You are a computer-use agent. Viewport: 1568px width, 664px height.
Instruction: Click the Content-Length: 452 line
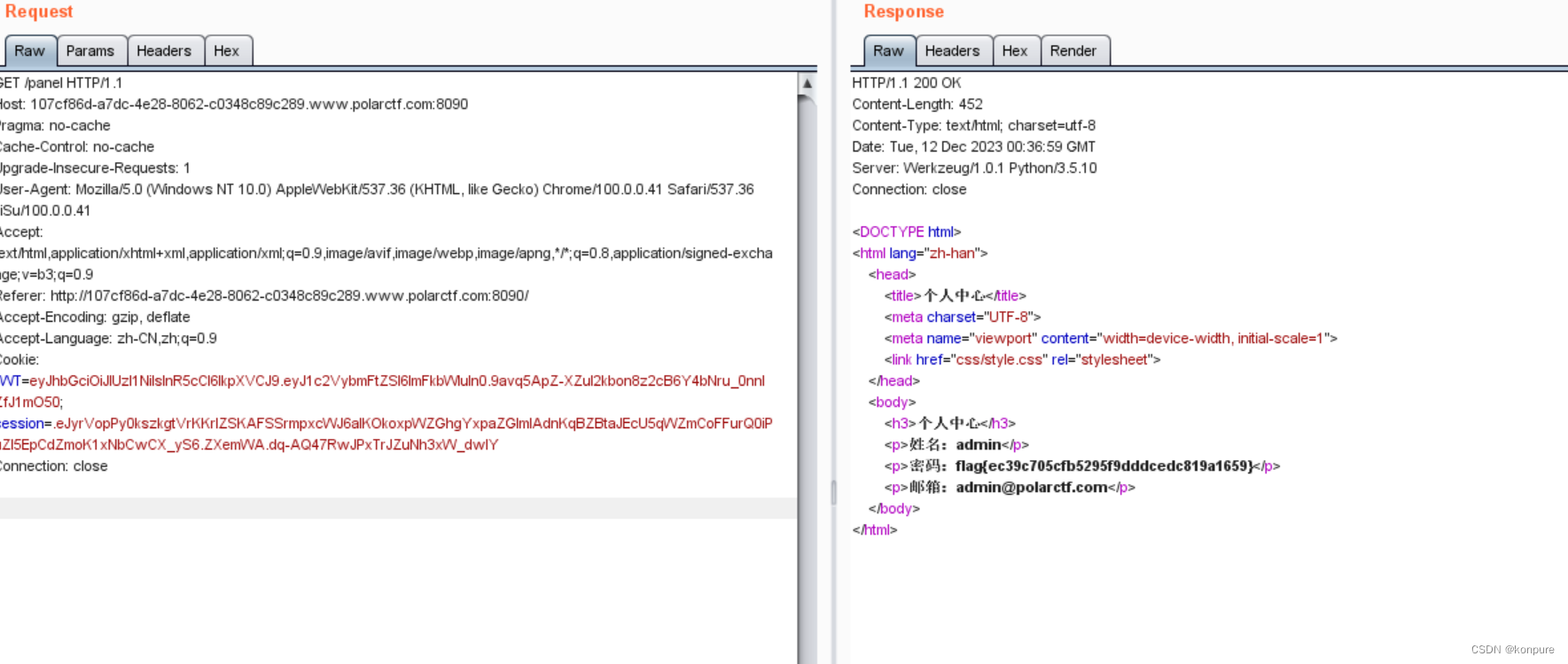pyautogui.click(x=917, y=104)
